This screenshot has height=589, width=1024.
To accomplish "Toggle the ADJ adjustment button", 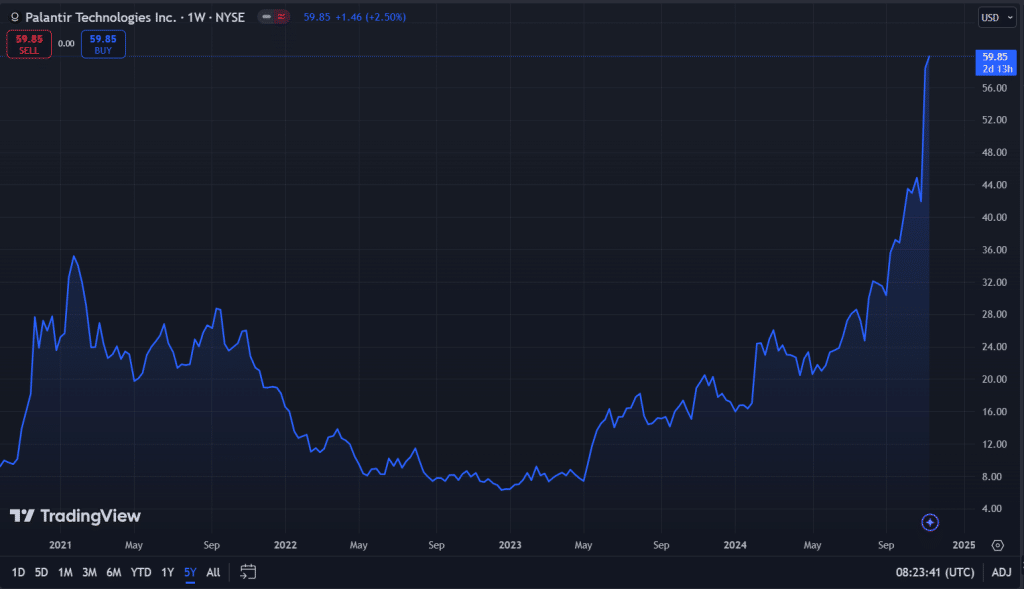I will pos(1001,573).
